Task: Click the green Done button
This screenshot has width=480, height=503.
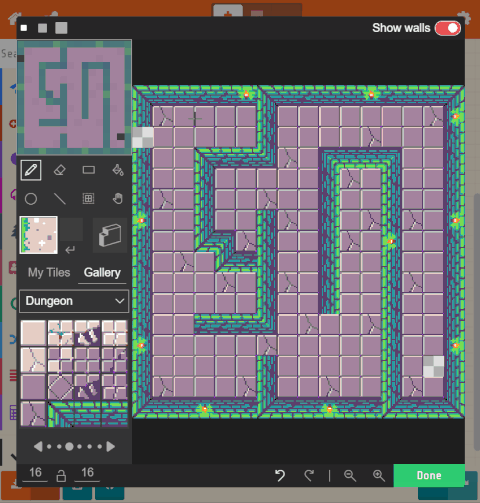Action: click(429, 475)
